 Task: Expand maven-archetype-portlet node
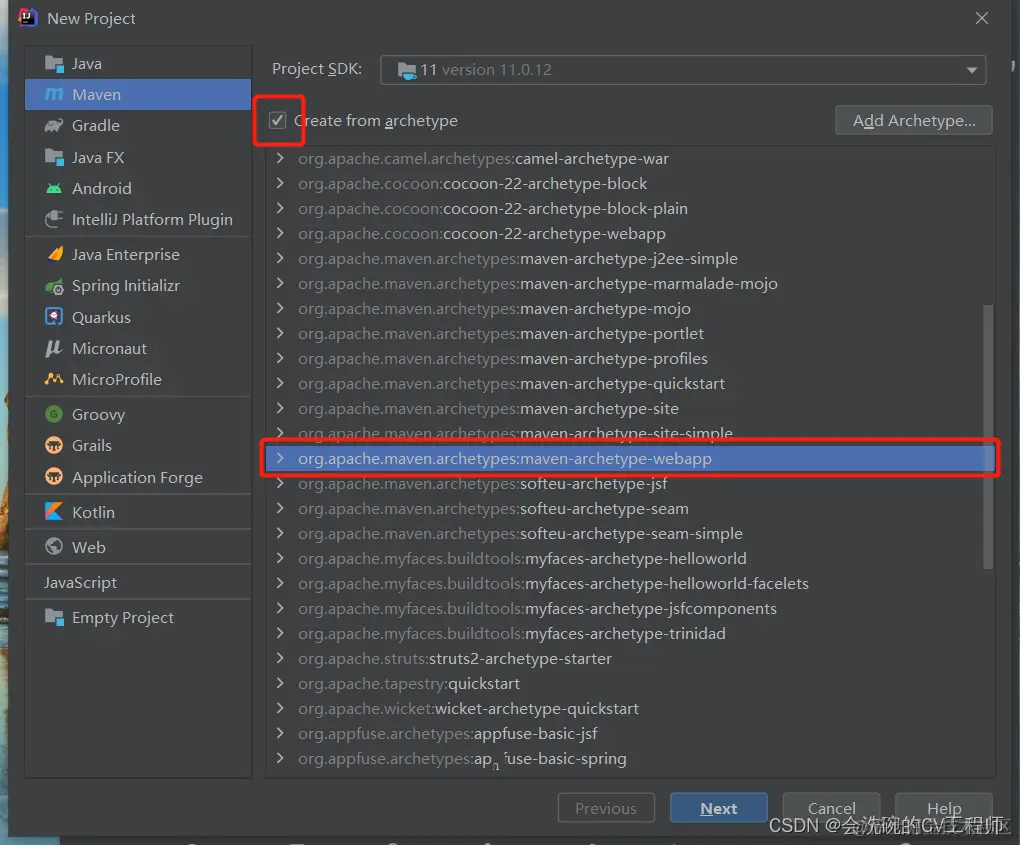pyautogui.click(x=280, y=333)
